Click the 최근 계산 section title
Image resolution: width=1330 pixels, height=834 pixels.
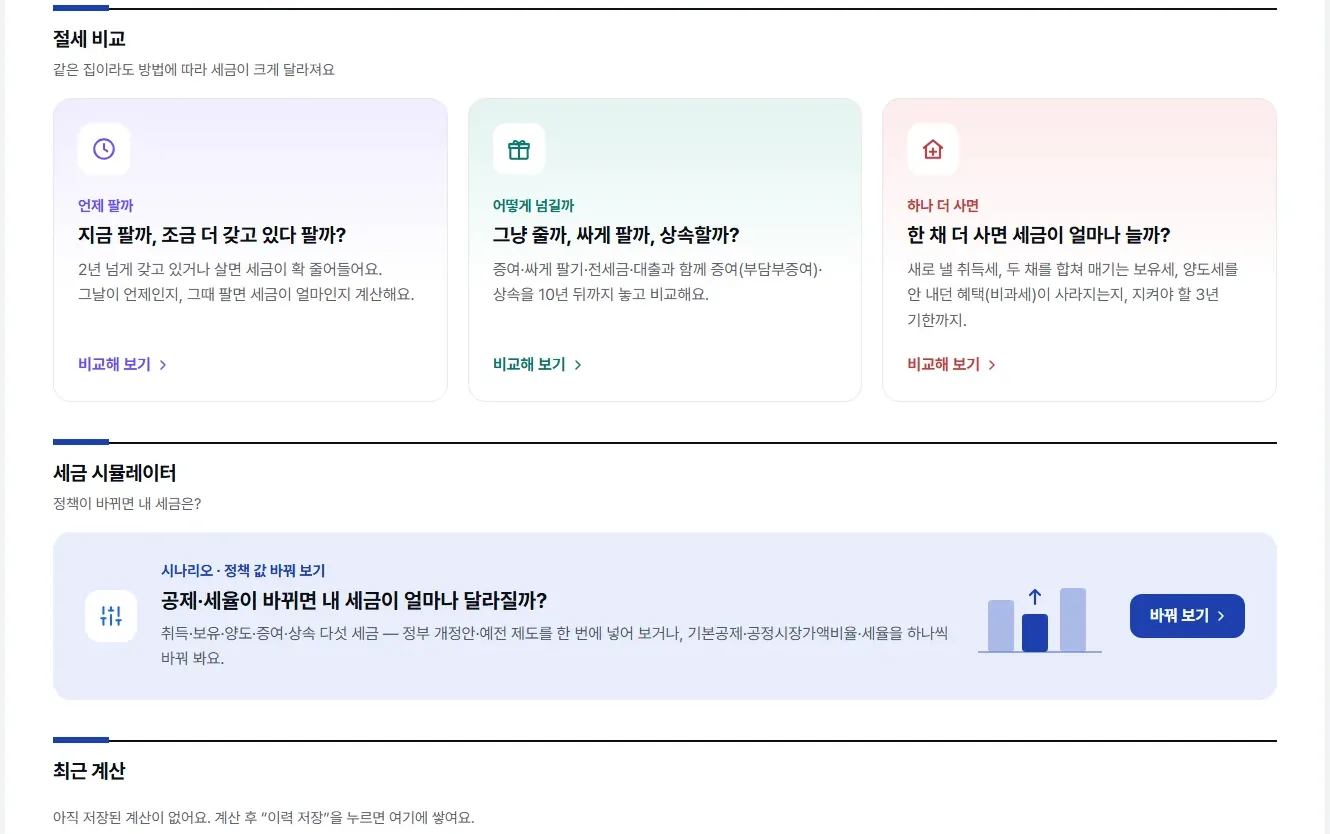(89, 771)
